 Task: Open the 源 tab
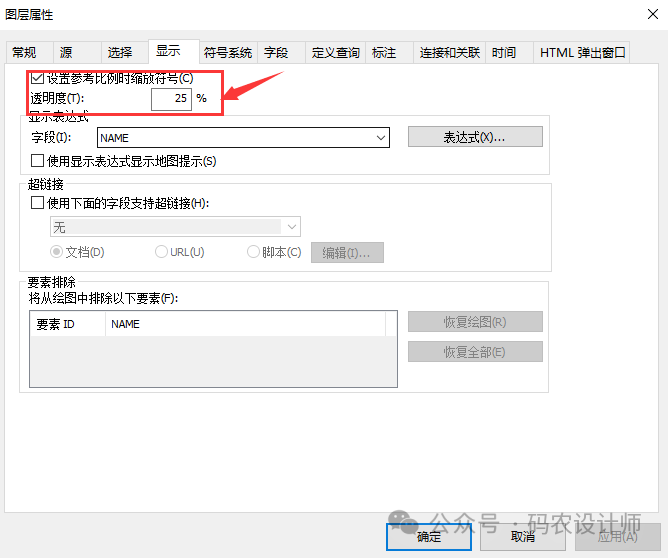pyautogui.click(x=66, y=53)
